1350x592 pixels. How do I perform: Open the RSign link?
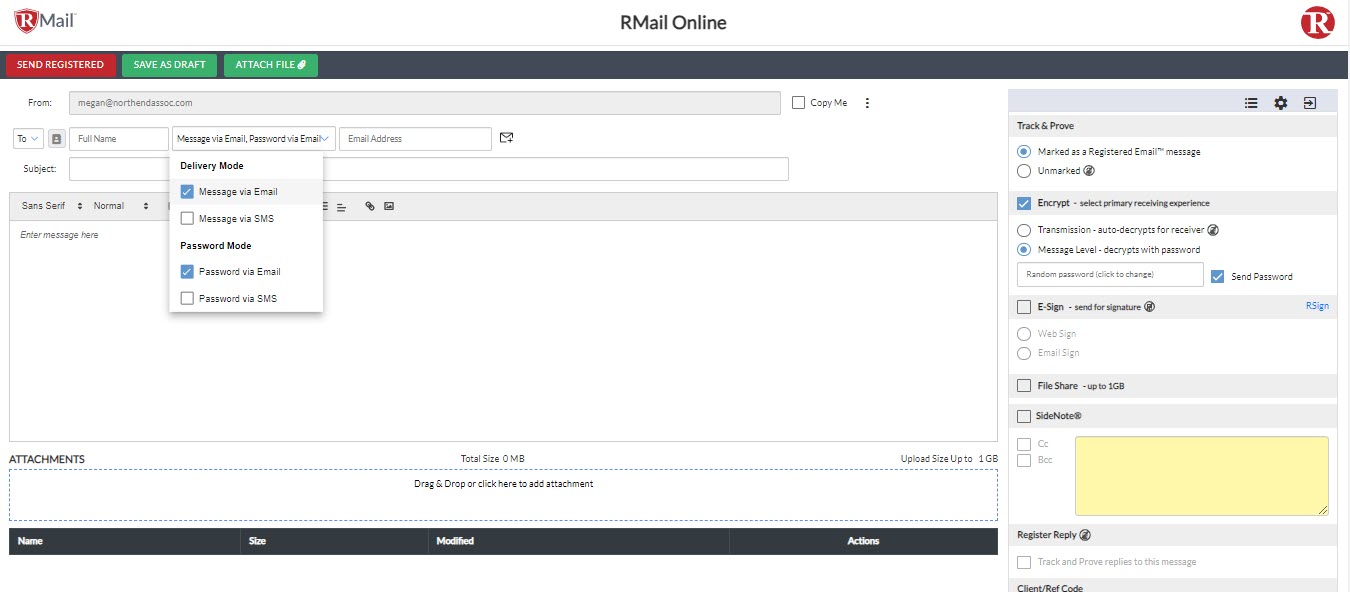pyautogui.click(x=1317, y=306)
